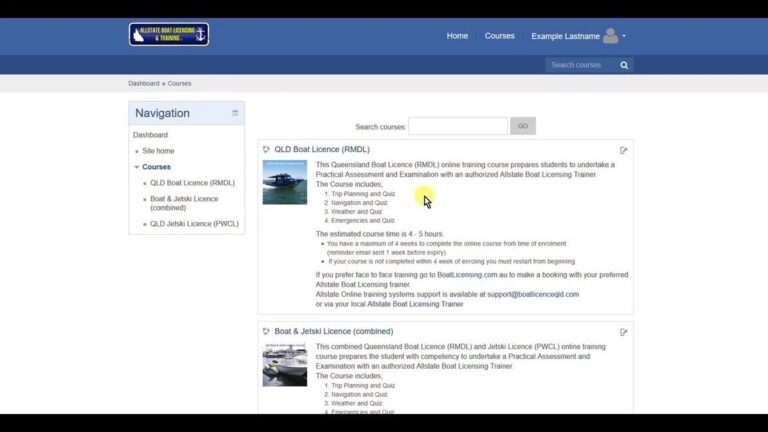Screen dimensions: 768x432
Task: Open Site home in Navigation
Action: (158, 151)
